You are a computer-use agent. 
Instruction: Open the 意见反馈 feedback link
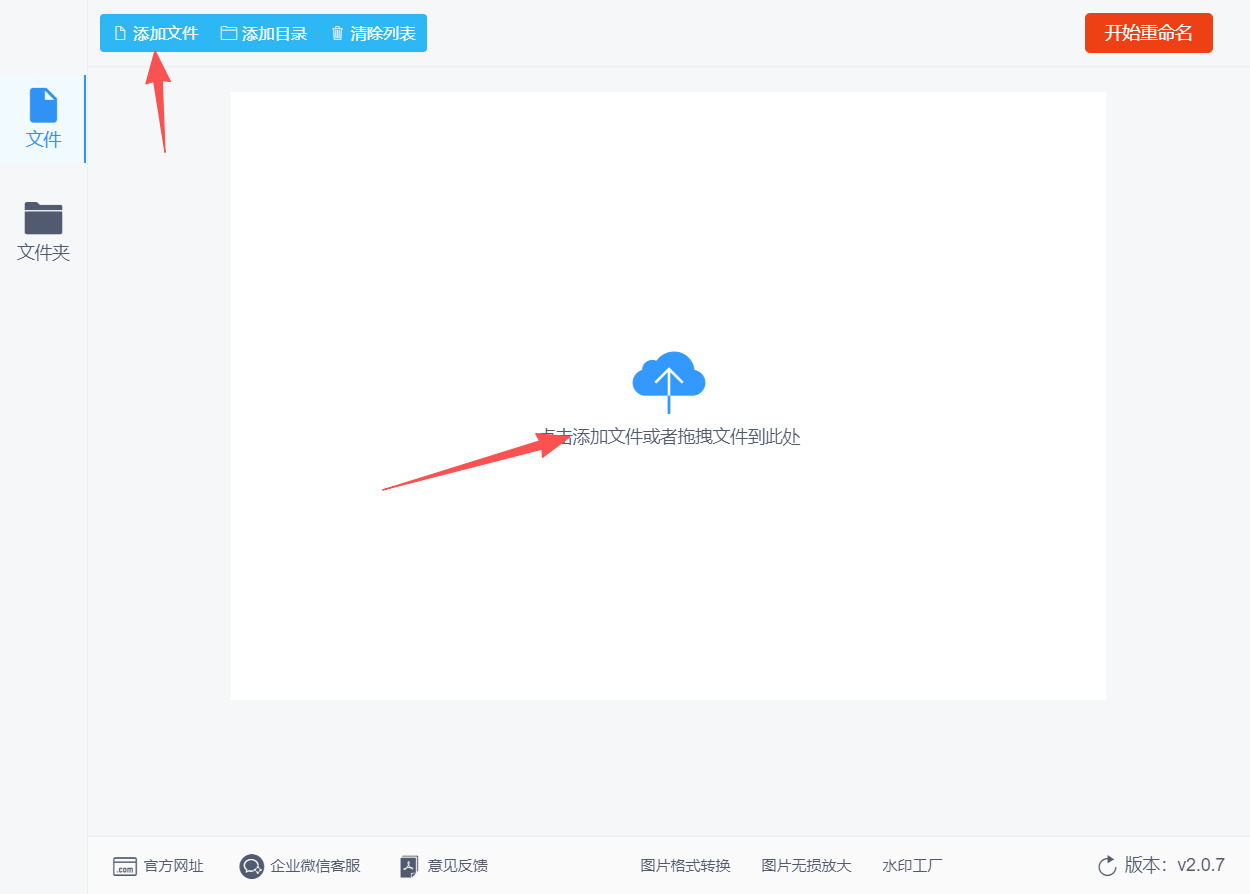point(444,866)
